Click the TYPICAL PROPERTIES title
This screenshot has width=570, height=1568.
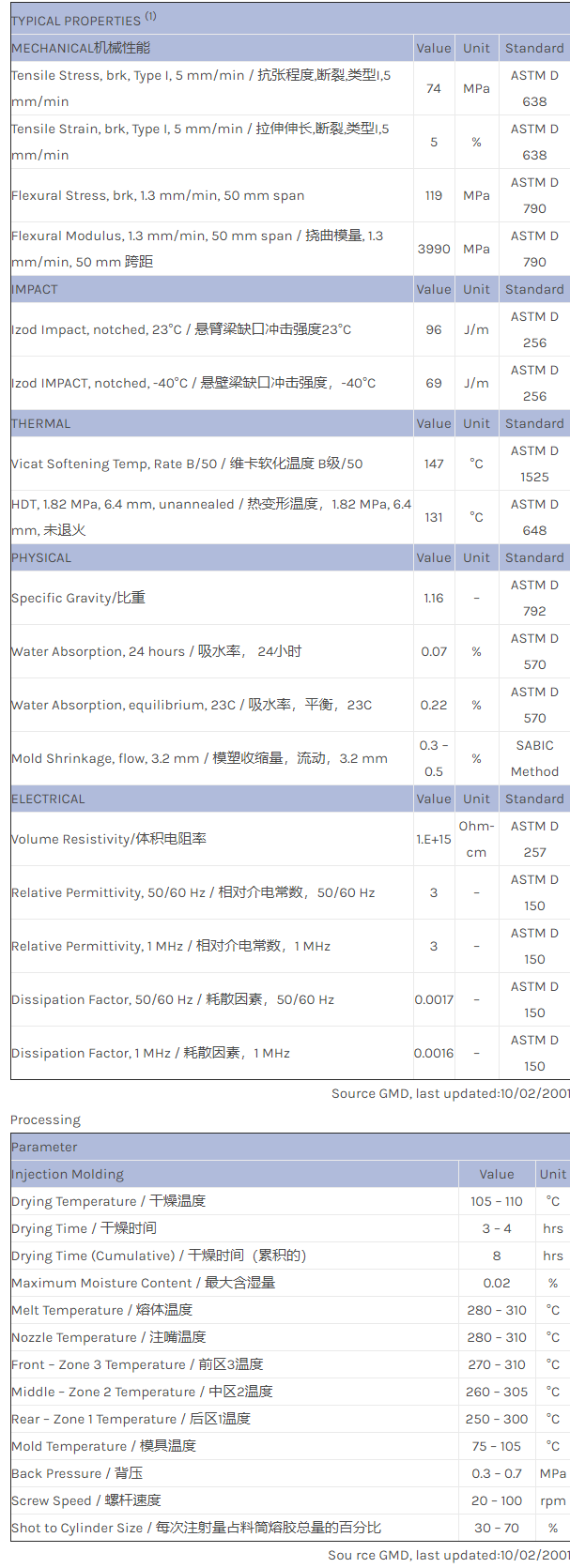point(76,20)
